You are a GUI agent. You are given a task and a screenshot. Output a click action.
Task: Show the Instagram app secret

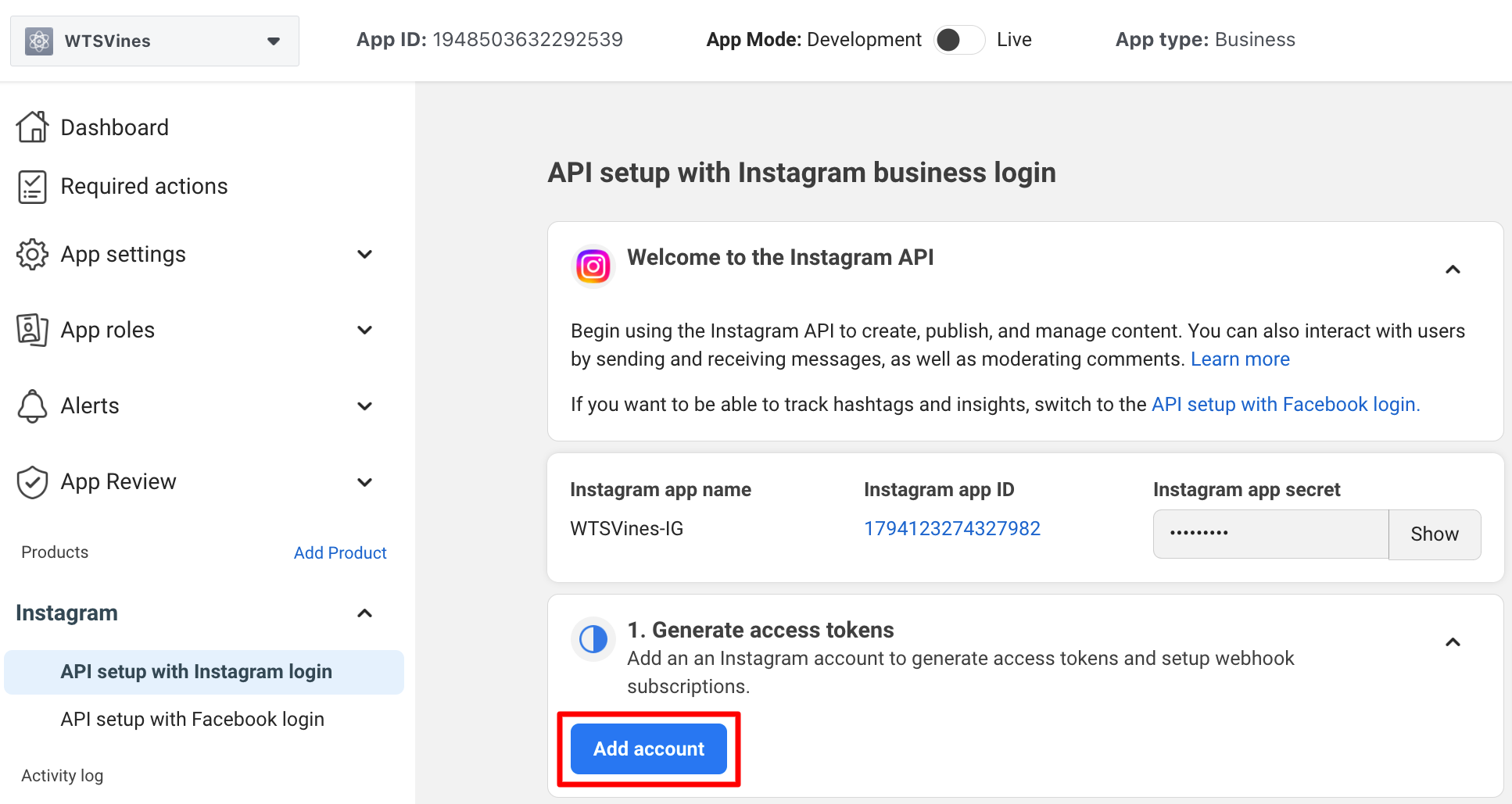click(x=1435, y=534)
